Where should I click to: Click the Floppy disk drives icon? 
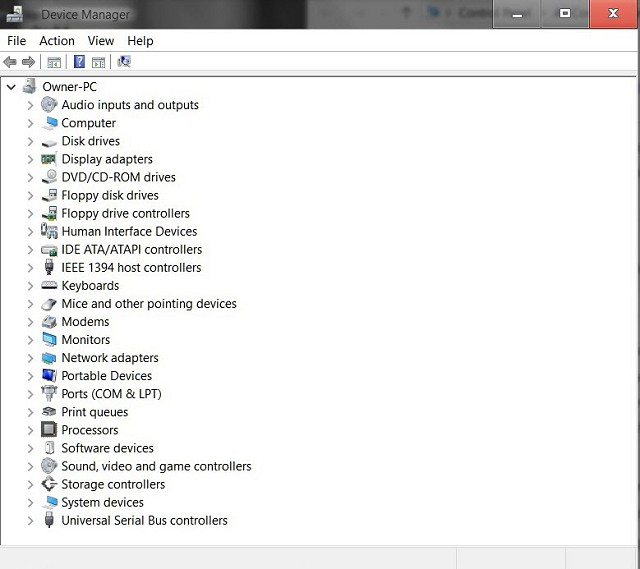(x=49, y=195)
